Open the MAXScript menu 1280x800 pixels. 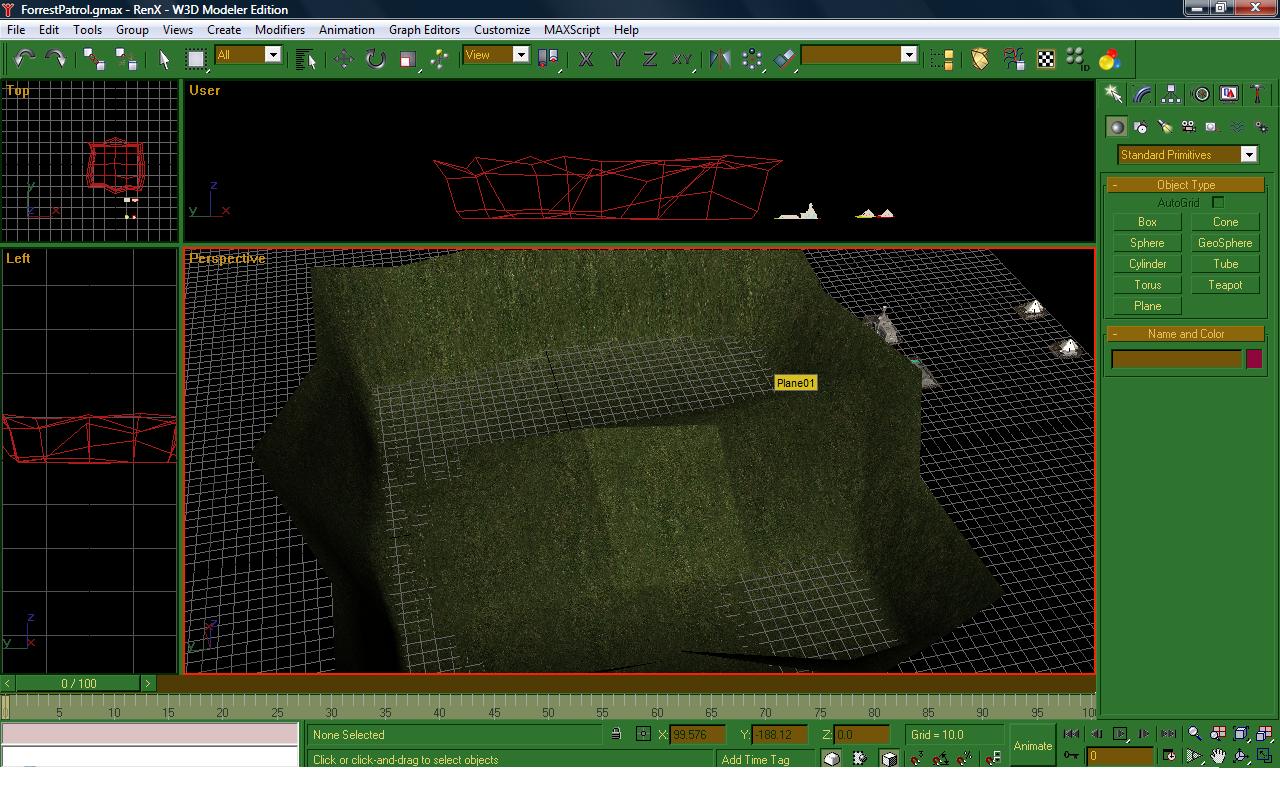(x=571, y=30)
